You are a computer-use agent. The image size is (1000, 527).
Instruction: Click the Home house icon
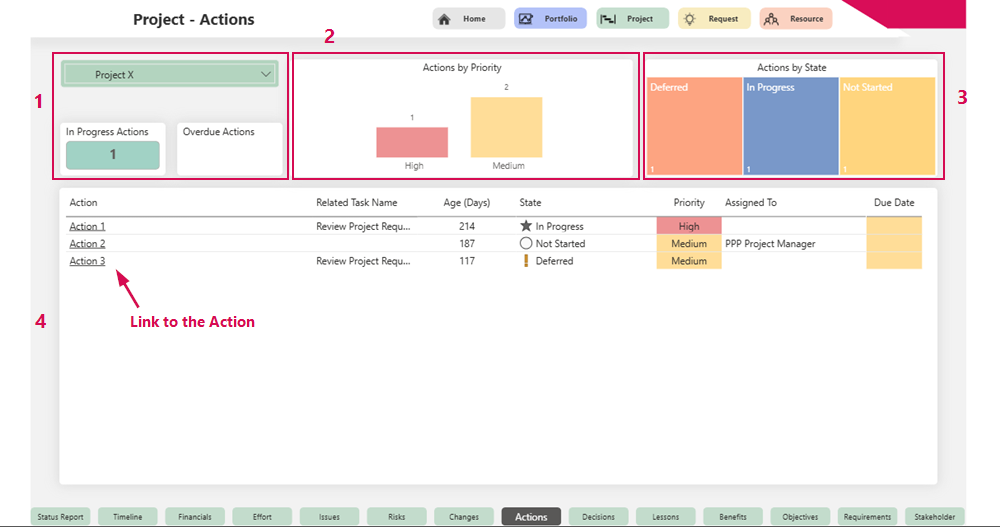point(444,19)
